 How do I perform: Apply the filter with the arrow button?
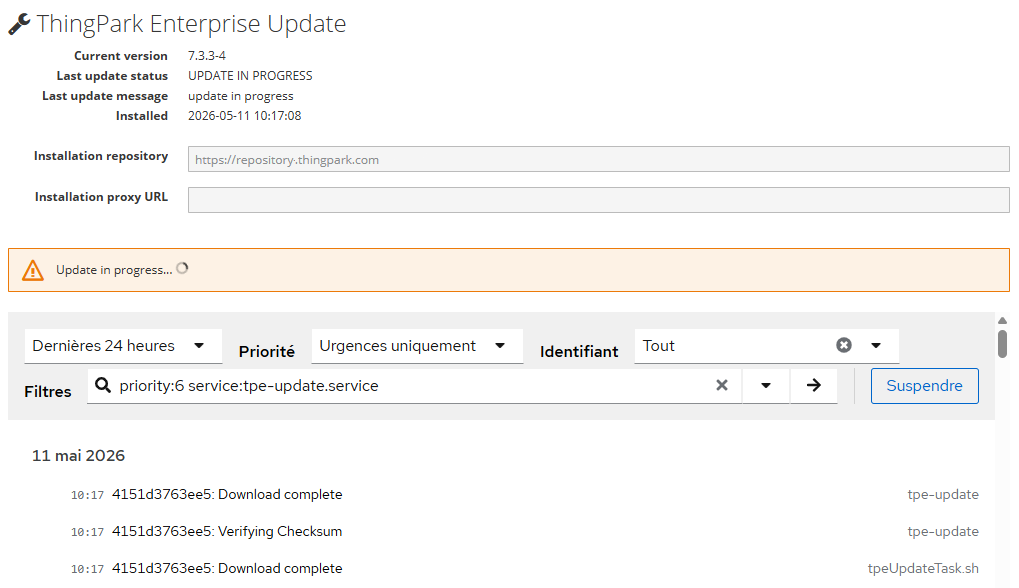point(814,385)
